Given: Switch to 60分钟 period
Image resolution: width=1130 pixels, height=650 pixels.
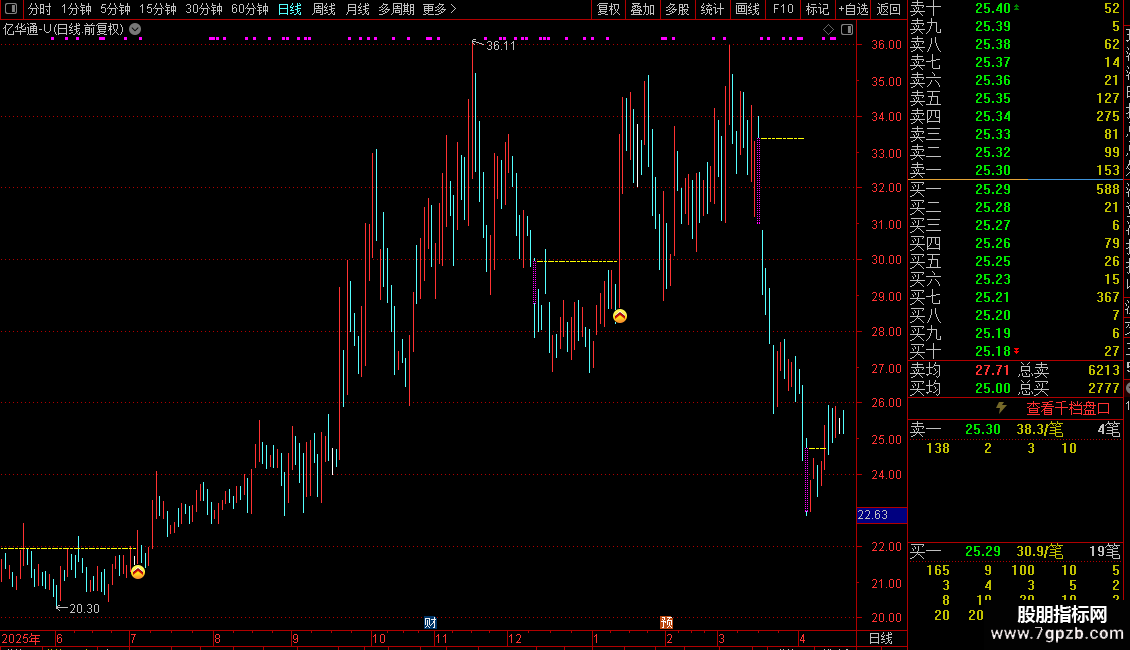Looking at the screenshot, I should pos(249,9).
